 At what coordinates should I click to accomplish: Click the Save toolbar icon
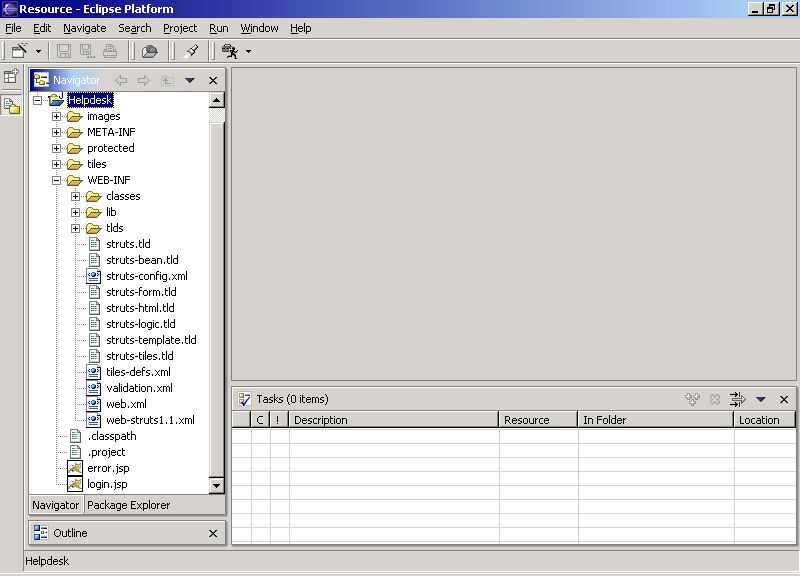point(64,51)
